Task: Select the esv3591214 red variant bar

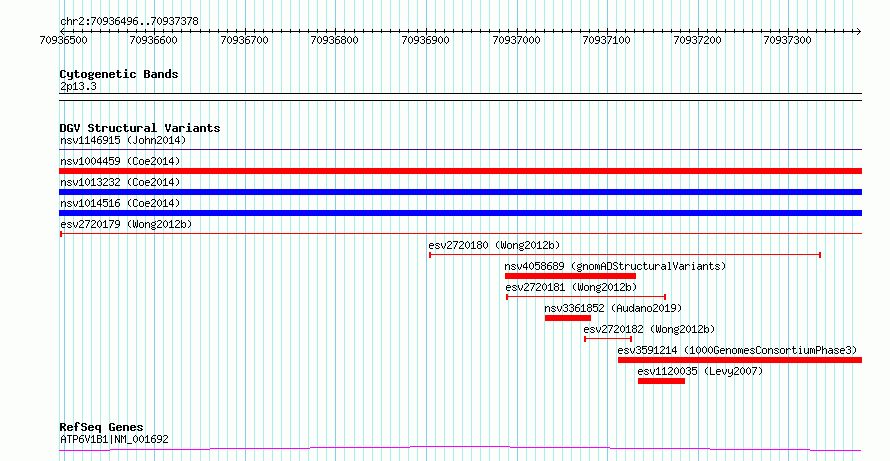Action: coord(740,360)
